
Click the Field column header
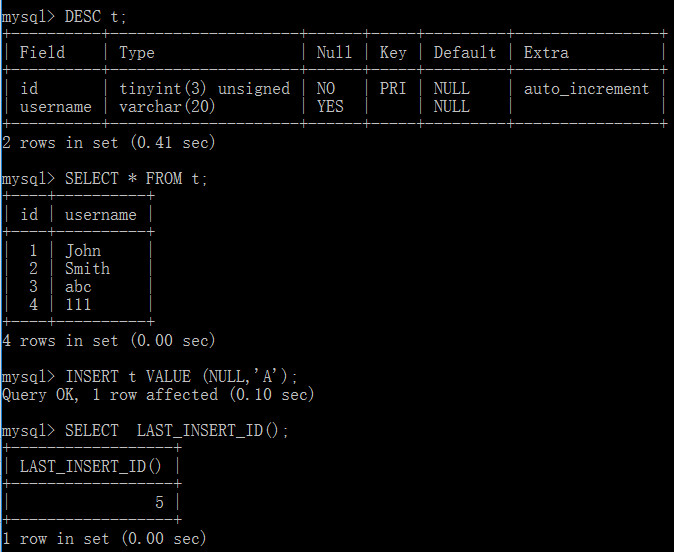(42, 52)
